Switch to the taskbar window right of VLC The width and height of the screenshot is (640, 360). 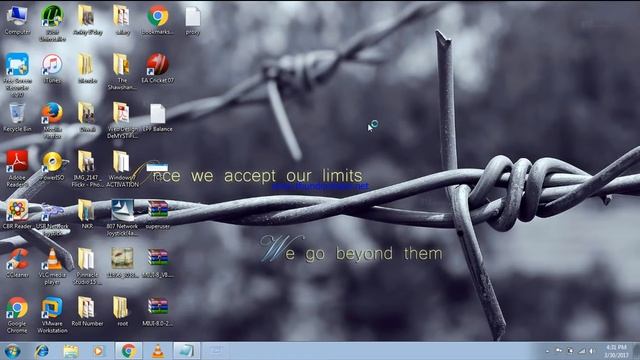coord(187,351)
